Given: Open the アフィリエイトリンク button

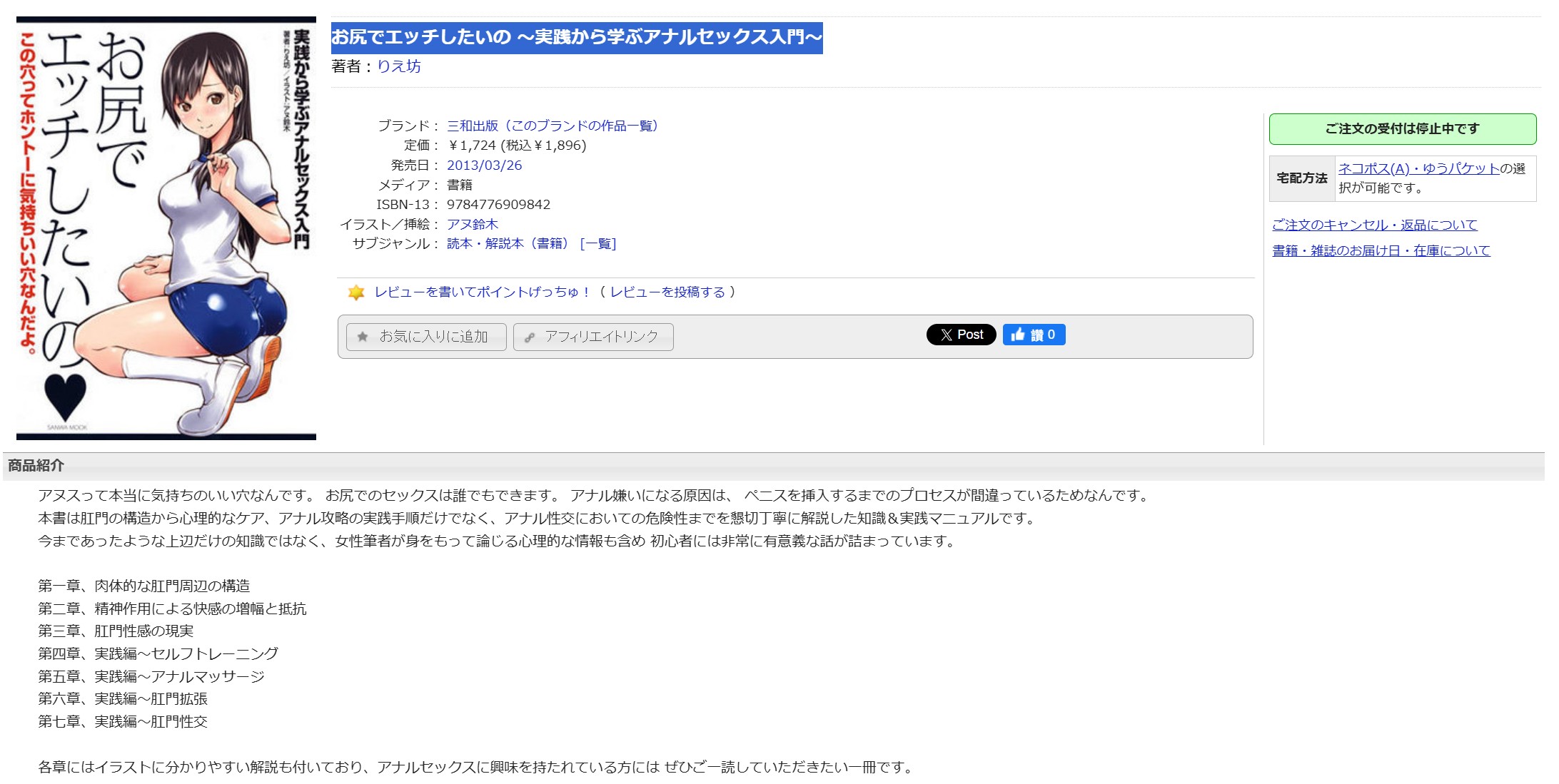Looking at the screenshot, I should [593, 337].
